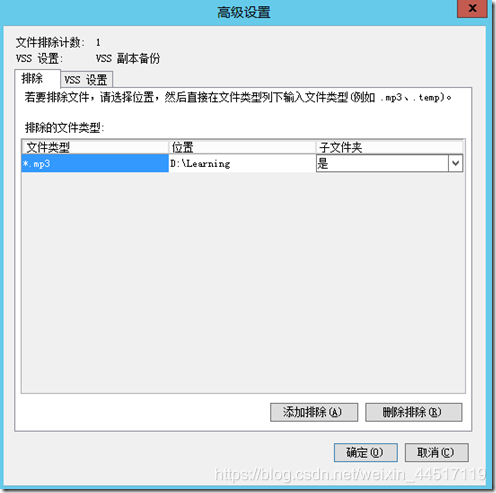Click the 高级设置 title bar
Image resolution: width=496 pixels, height=493 pixels.
pyautogui.click(x=244, y=12)
